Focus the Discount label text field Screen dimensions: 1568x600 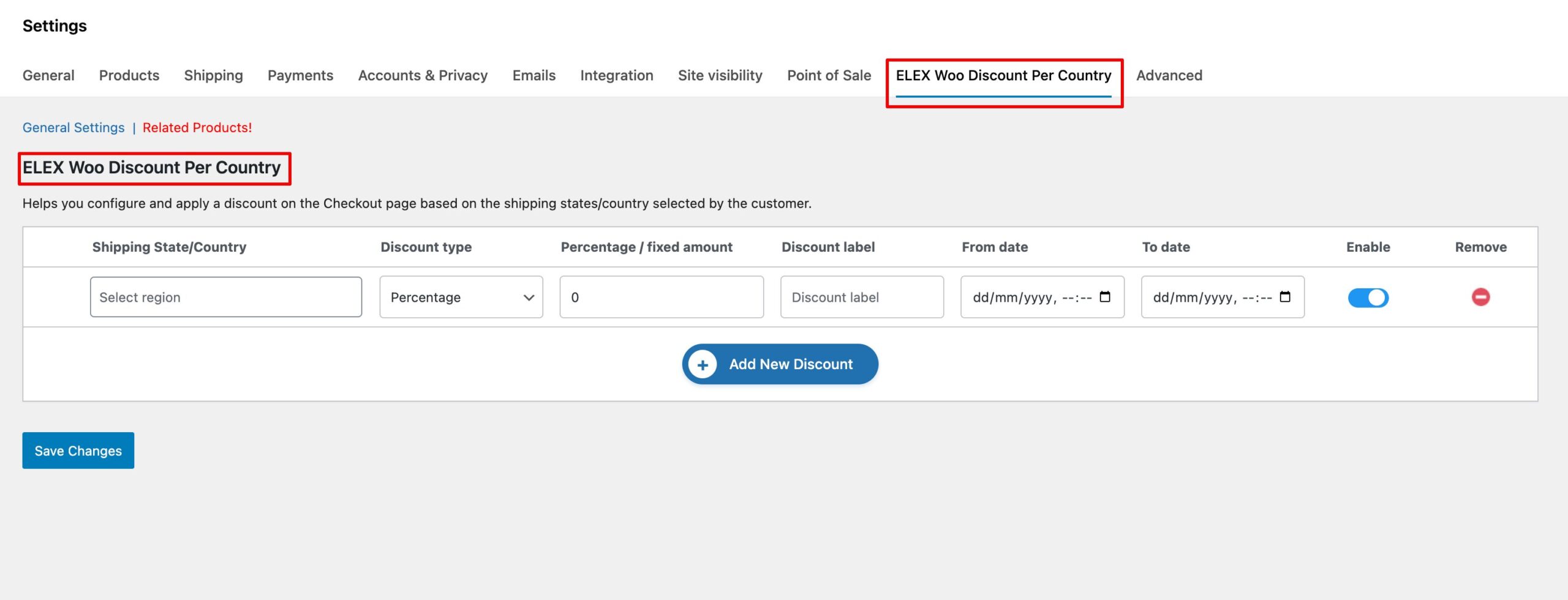(x=862, y=297)
